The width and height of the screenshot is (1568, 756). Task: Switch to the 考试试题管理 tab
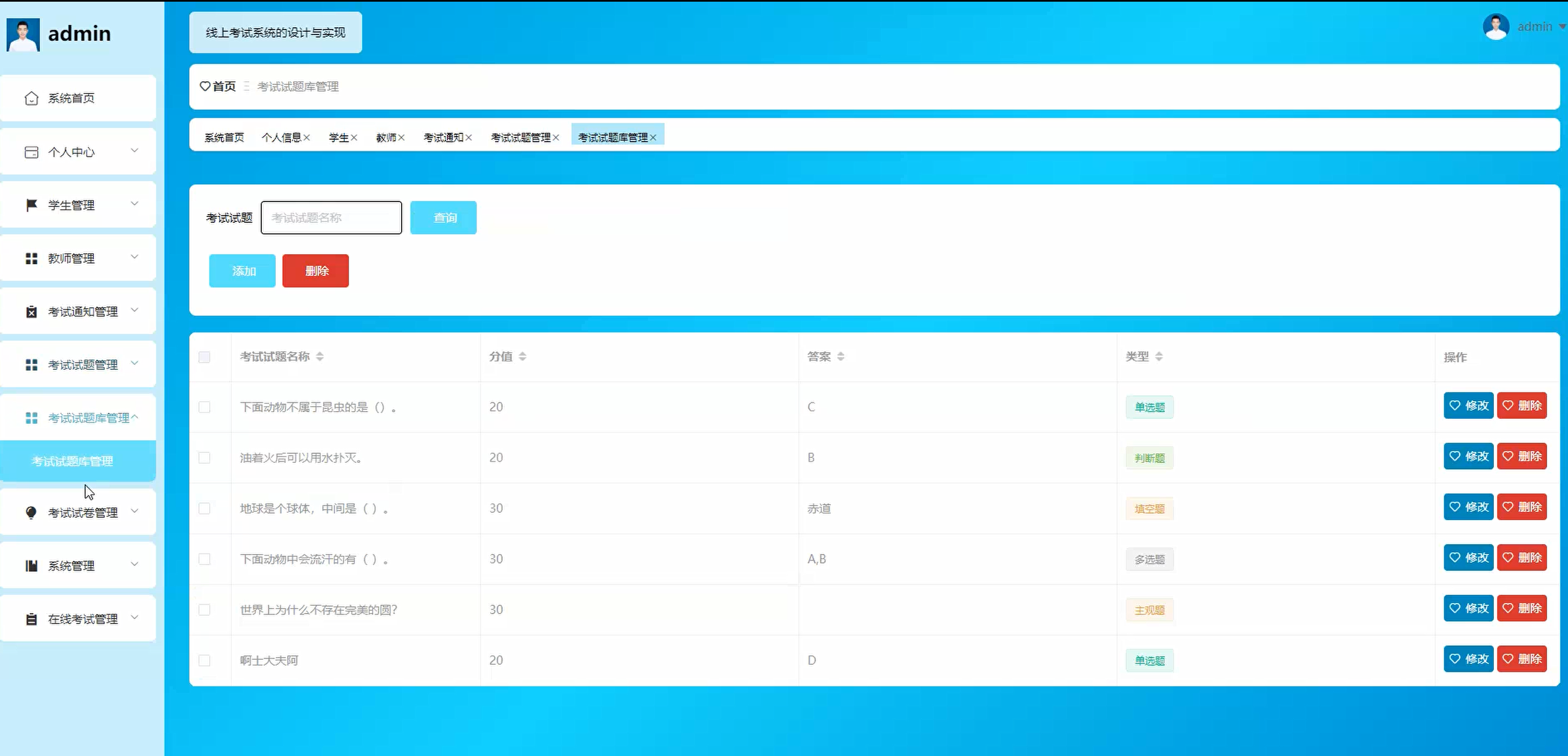[x=521, y=137]
